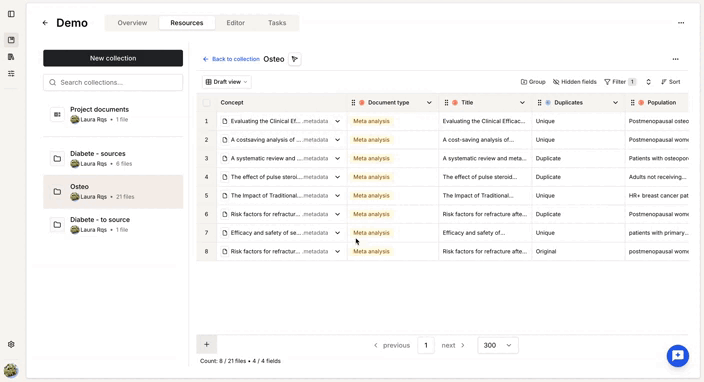Screen dimensions: 704x382
Task: Click the New collection button
Action: (x=113, y=58)
